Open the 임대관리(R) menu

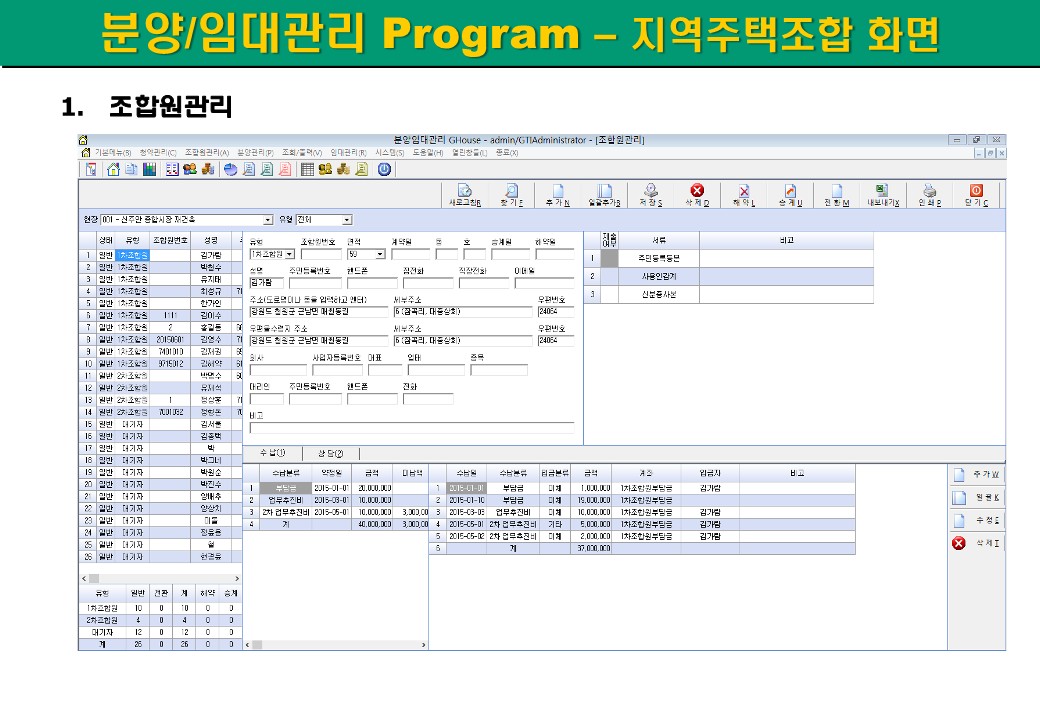pyautogui.click(x=348, y=152)
